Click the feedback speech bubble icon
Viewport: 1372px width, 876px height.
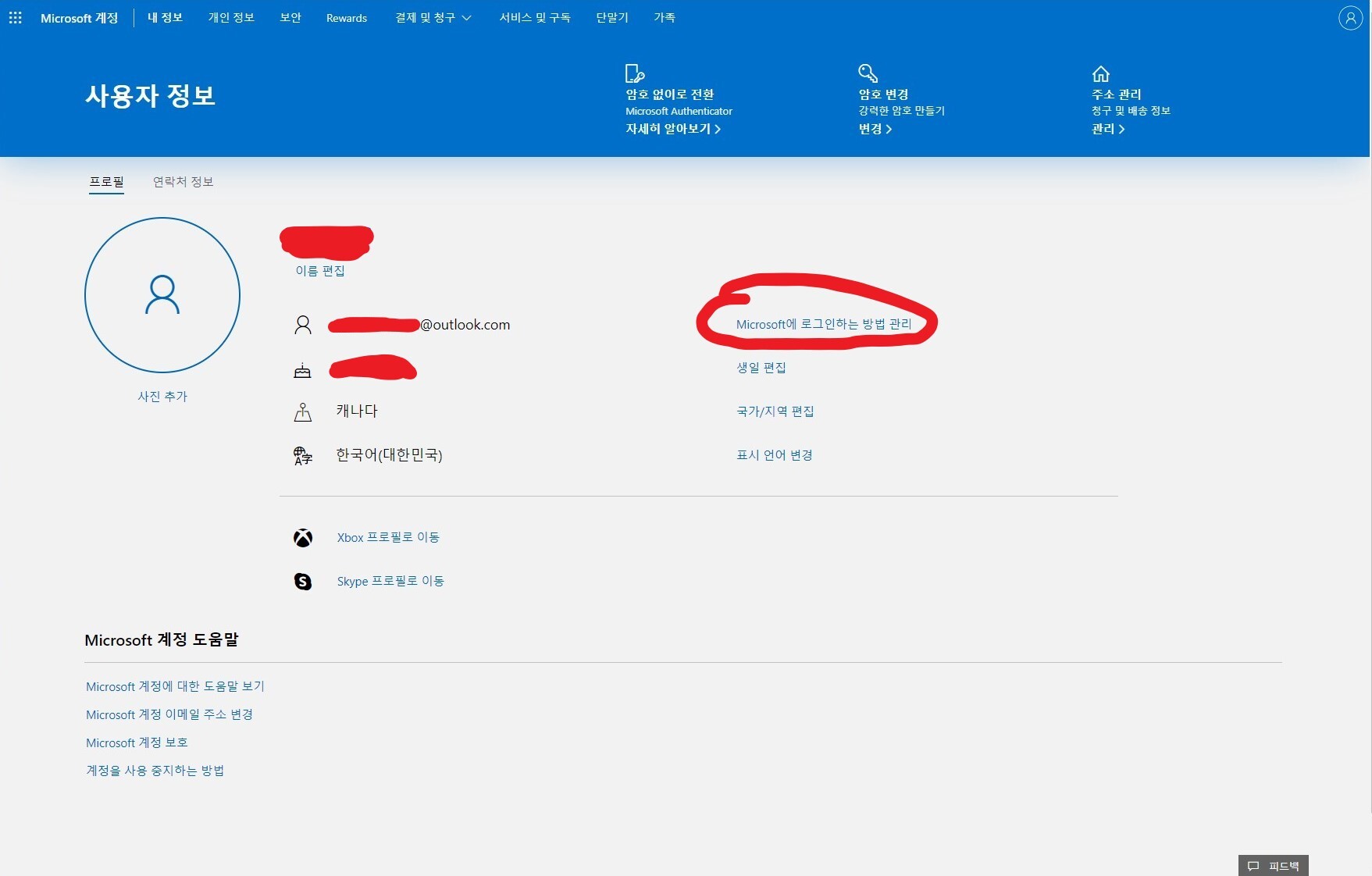[1253, 866]
